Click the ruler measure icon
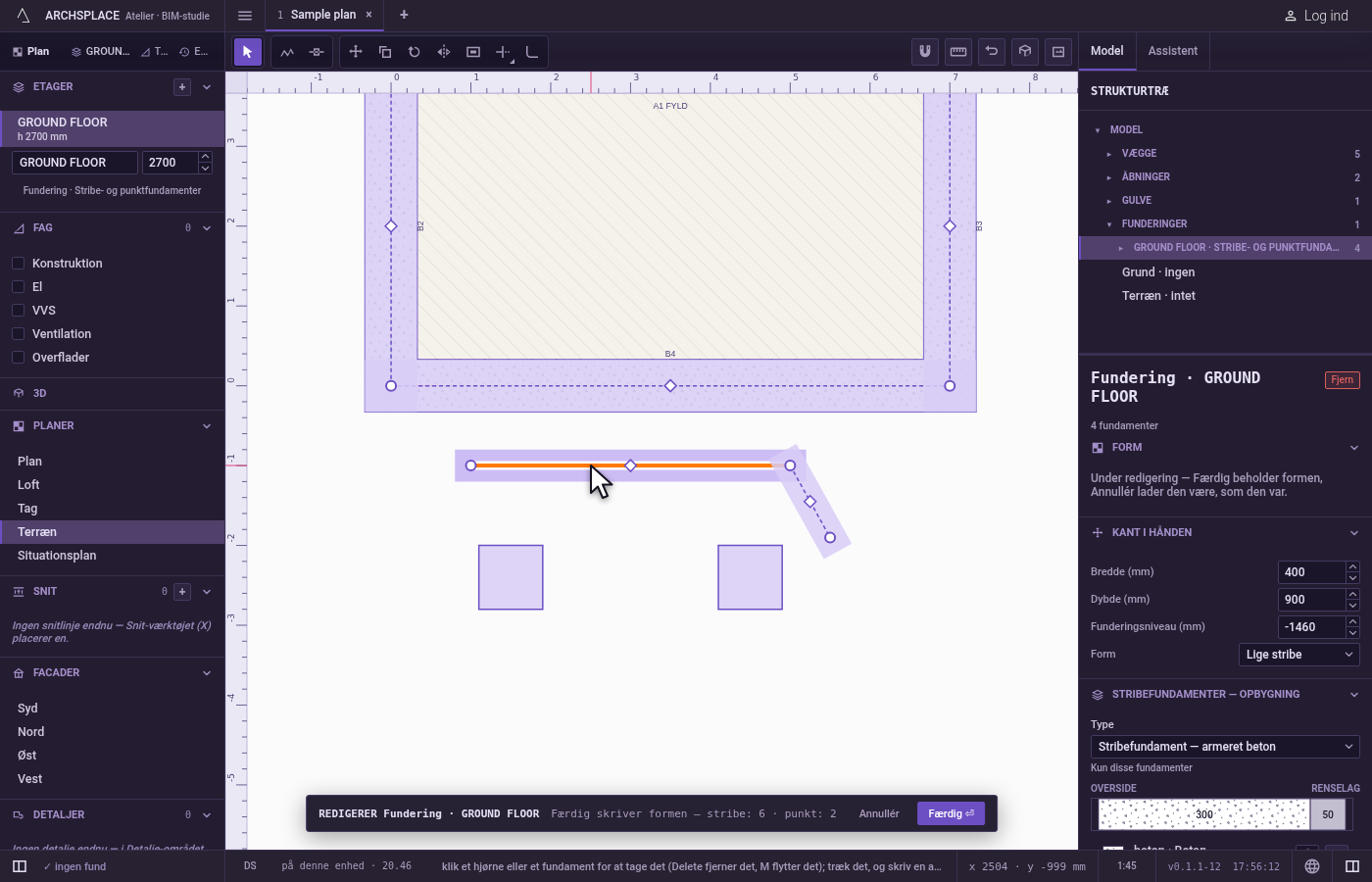 pos(958,51)
